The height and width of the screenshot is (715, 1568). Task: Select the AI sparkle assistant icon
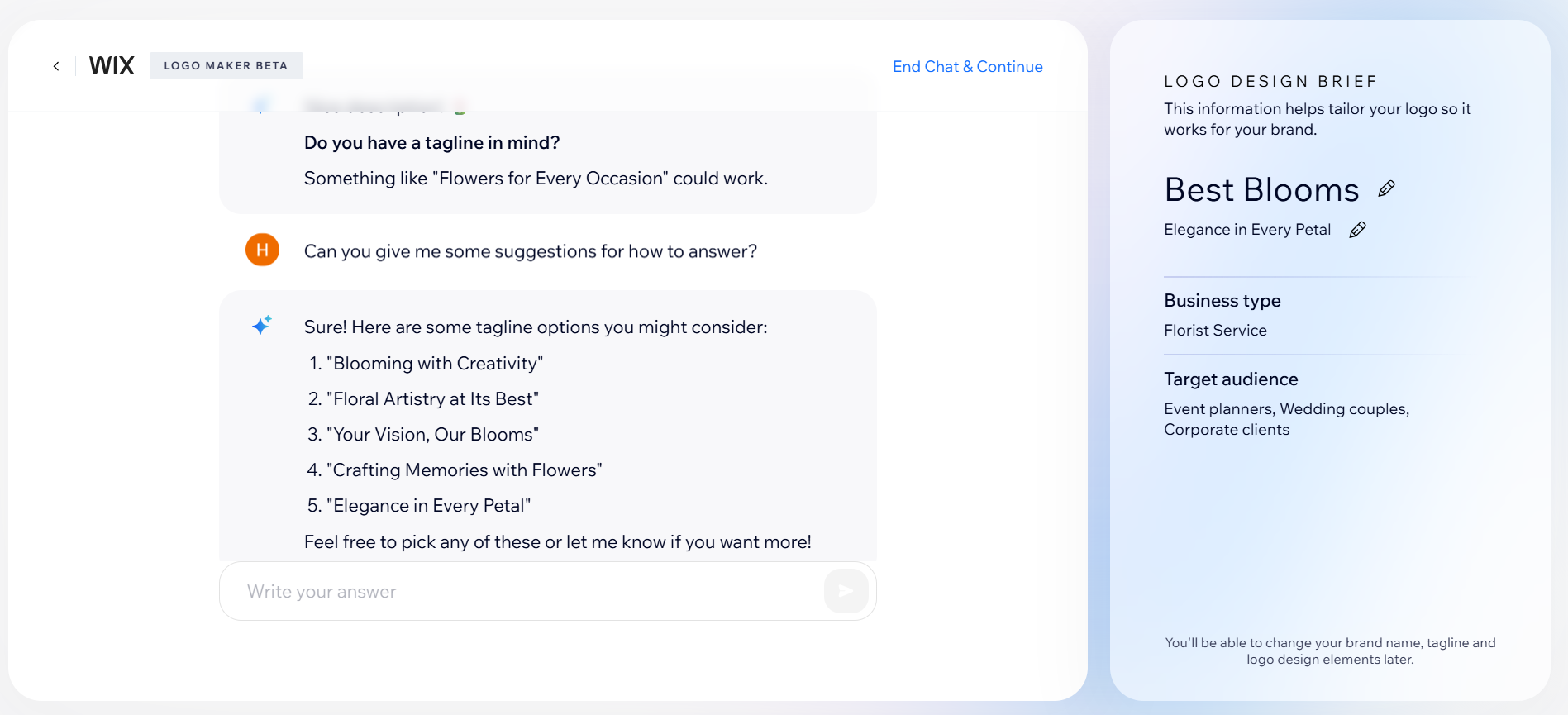click(261, 326)
